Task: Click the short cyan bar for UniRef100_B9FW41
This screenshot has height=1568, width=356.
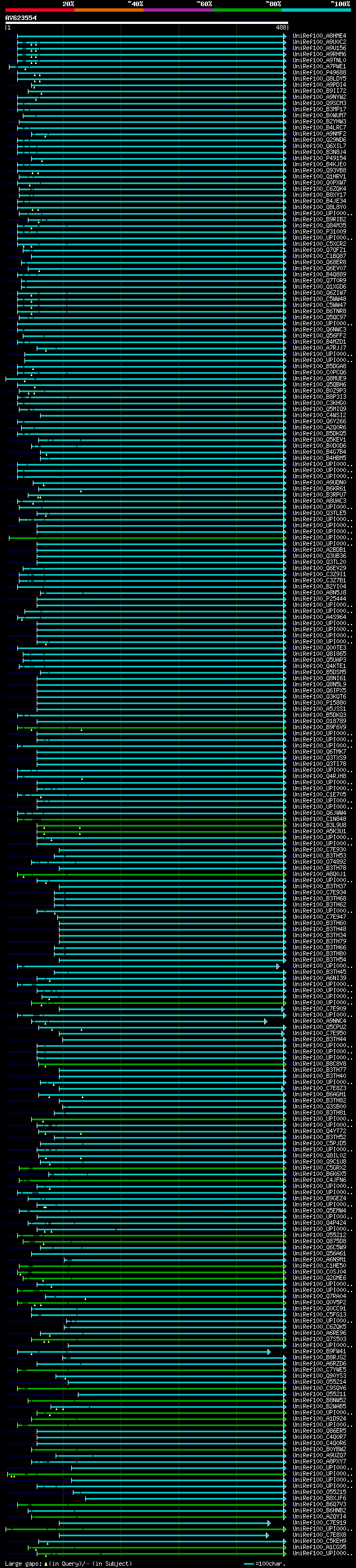Action: pos(144,1351)
